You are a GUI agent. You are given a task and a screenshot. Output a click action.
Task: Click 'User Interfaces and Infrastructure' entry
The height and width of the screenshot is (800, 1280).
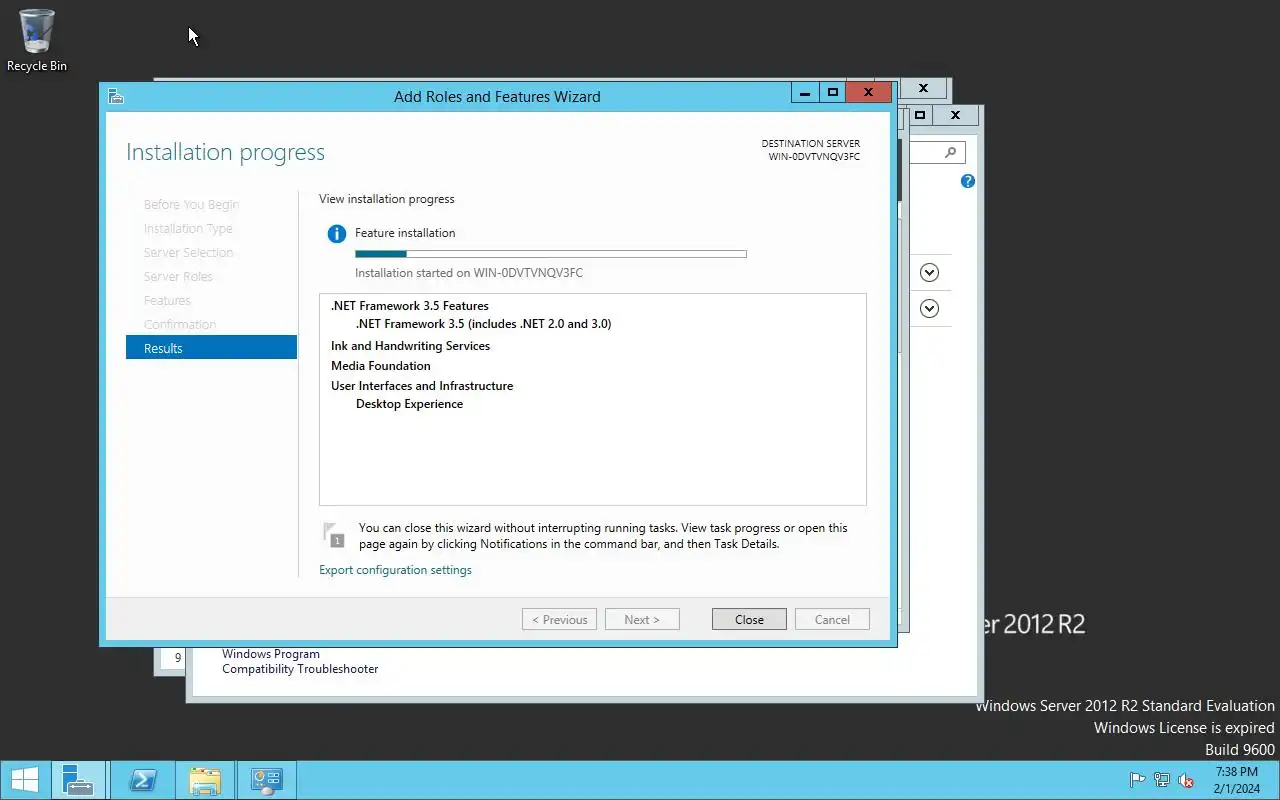click(422, 386)
